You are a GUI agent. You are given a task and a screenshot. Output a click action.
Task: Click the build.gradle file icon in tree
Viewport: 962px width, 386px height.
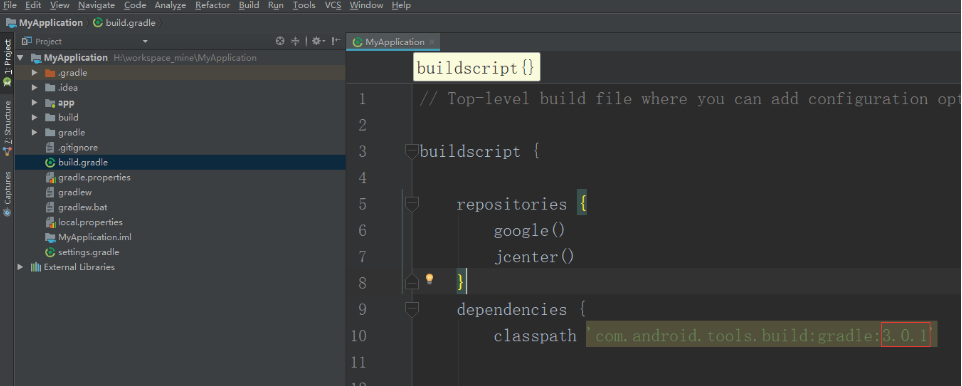pyautogui.click(x=50, y=163)
